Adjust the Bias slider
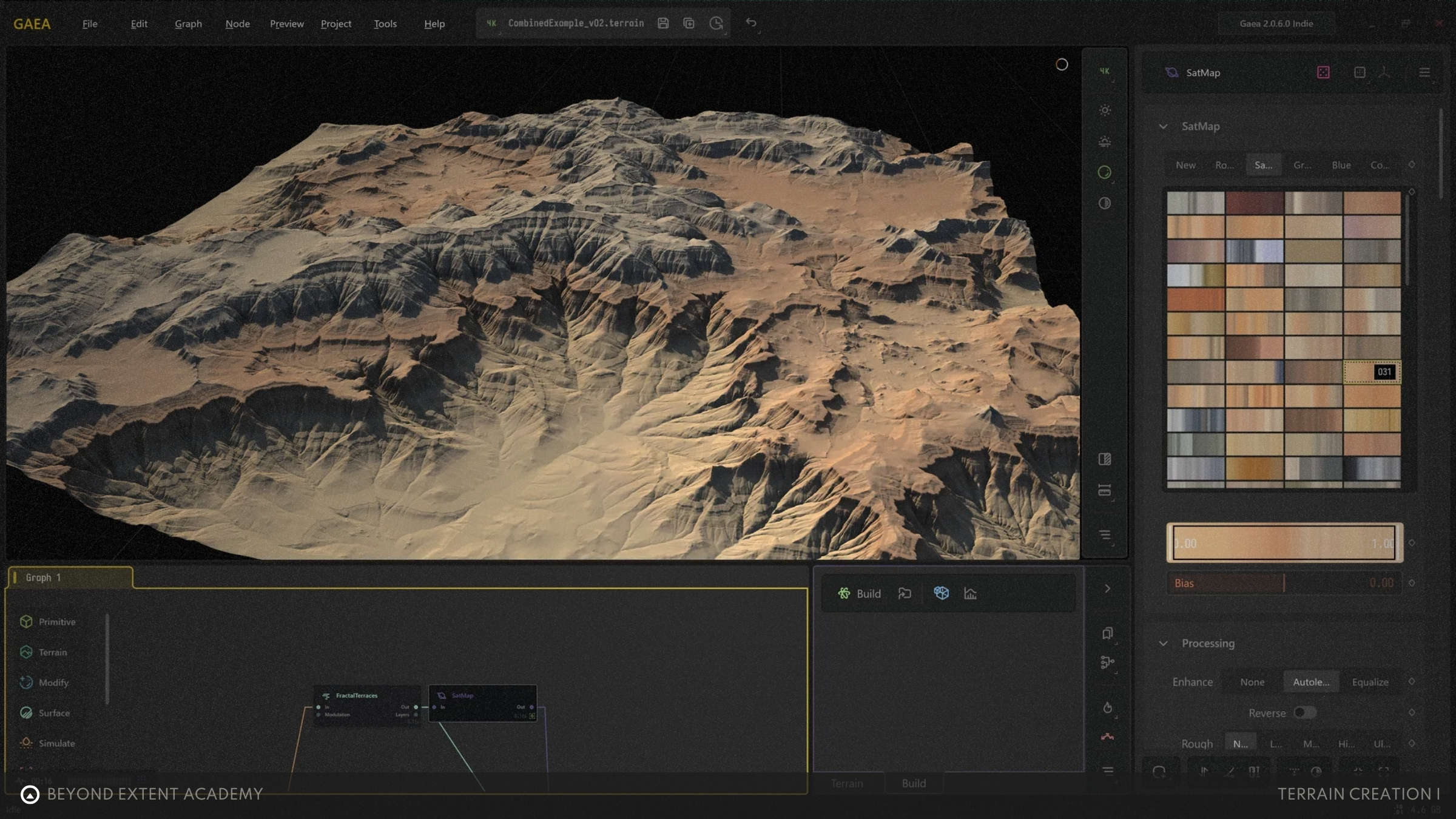This screenshot has height=819, width=1456. [1284, 583]
